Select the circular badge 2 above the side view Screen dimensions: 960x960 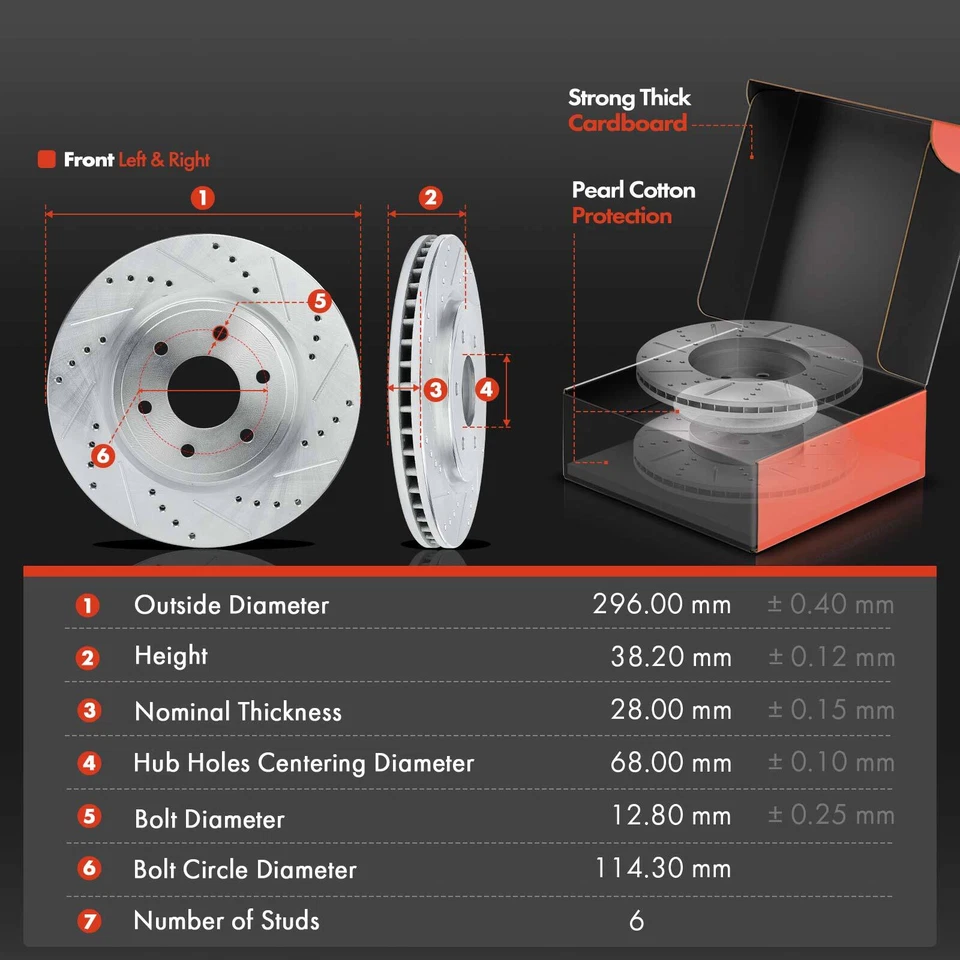click(x=430, y=198)
